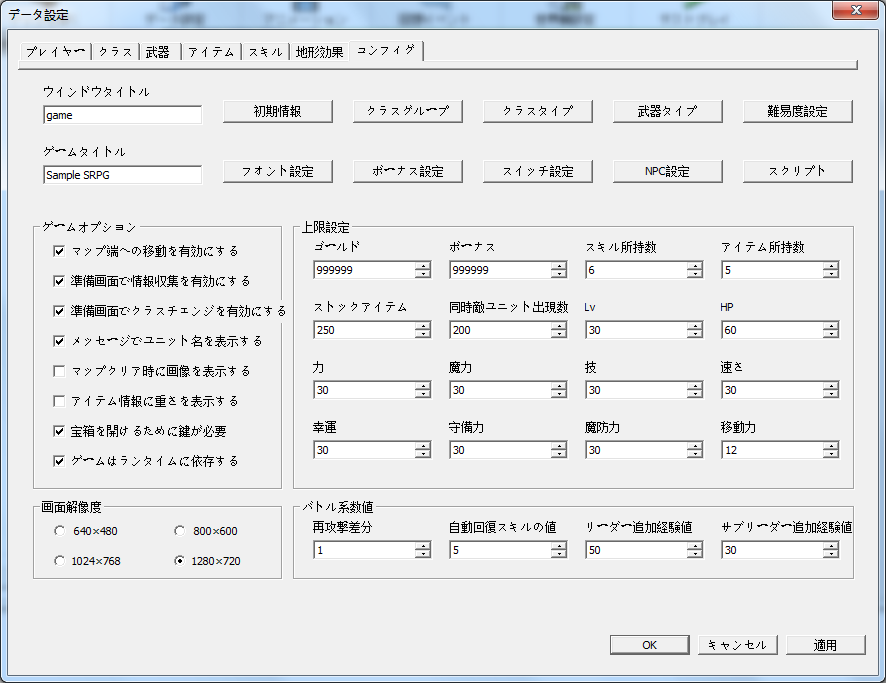Enable アイテム情報に重さを表示する
886x683 pixels.
tap(59, 401)
